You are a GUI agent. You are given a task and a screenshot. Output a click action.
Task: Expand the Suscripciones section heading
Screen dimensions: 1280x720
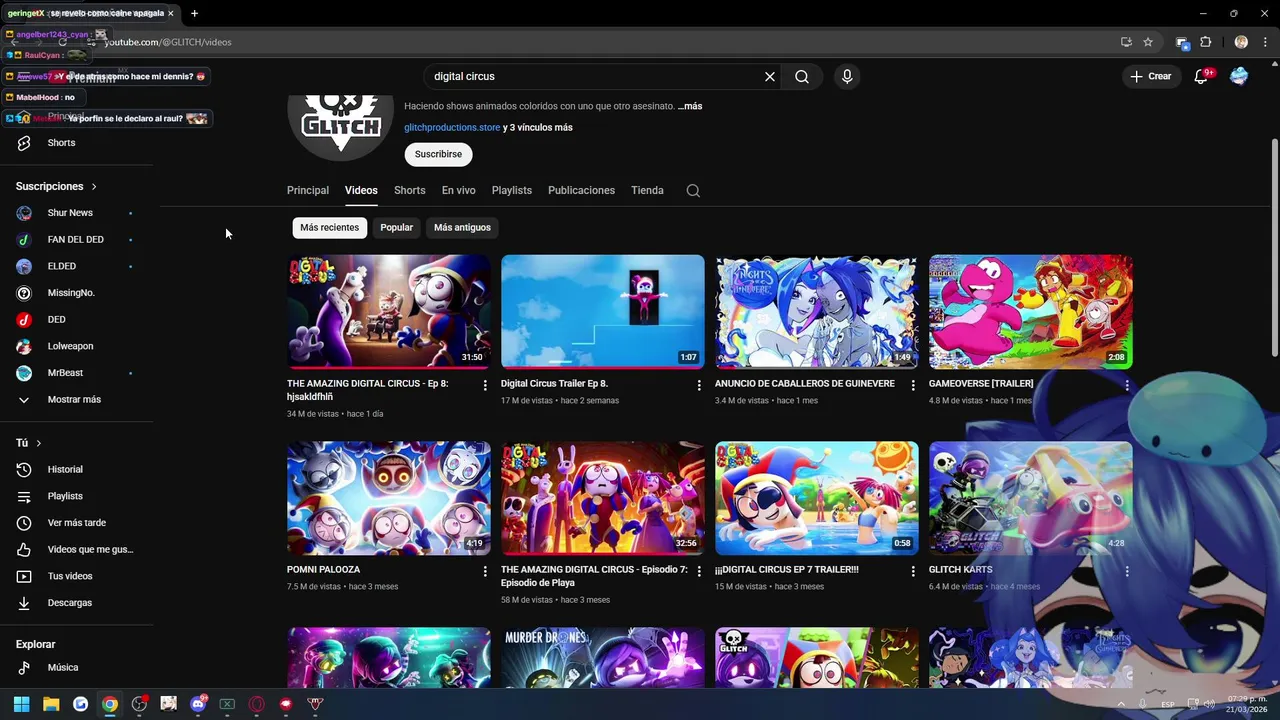(x=56, y=186)
